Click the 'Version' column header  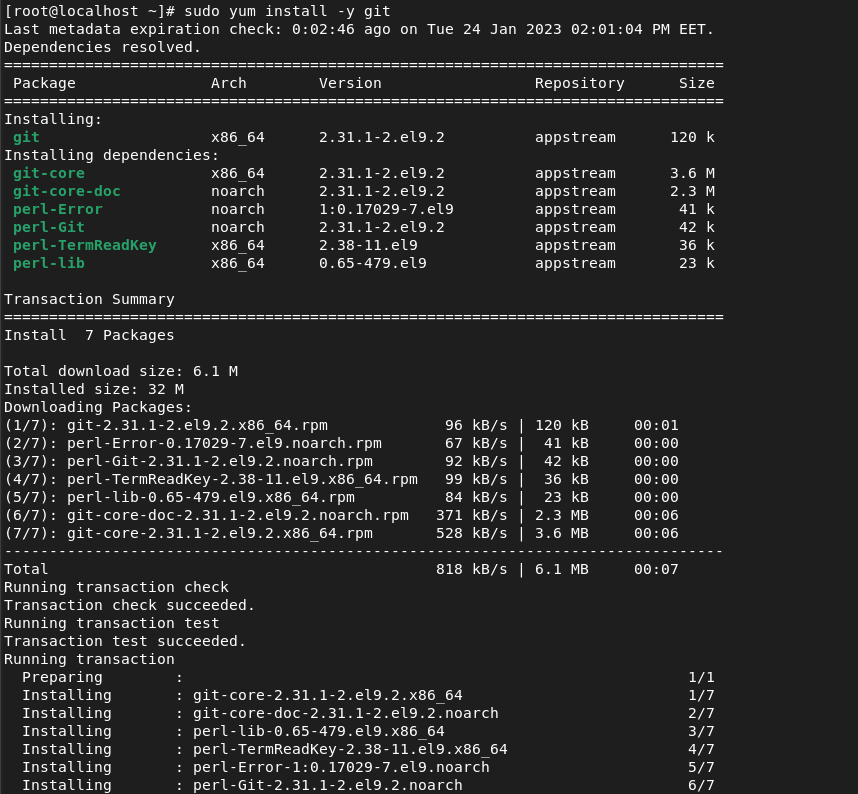click(x=350, y=83)
